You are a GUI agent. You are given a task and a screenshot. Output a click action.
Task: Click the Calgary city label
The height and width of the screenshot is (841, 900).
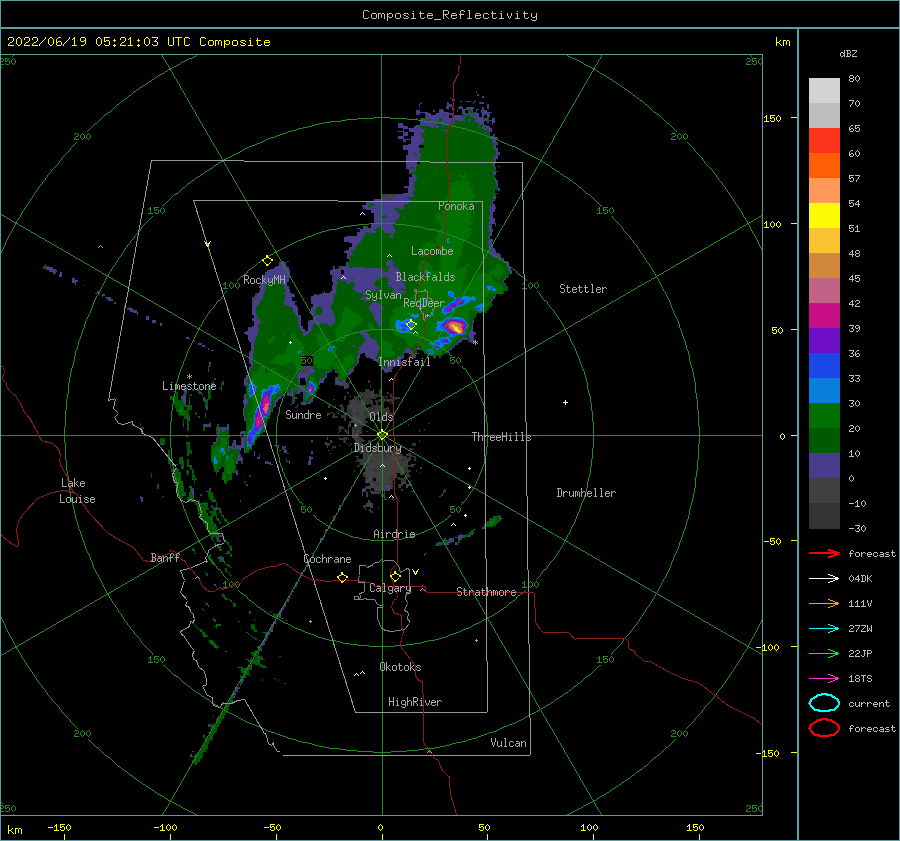point(390,588)
